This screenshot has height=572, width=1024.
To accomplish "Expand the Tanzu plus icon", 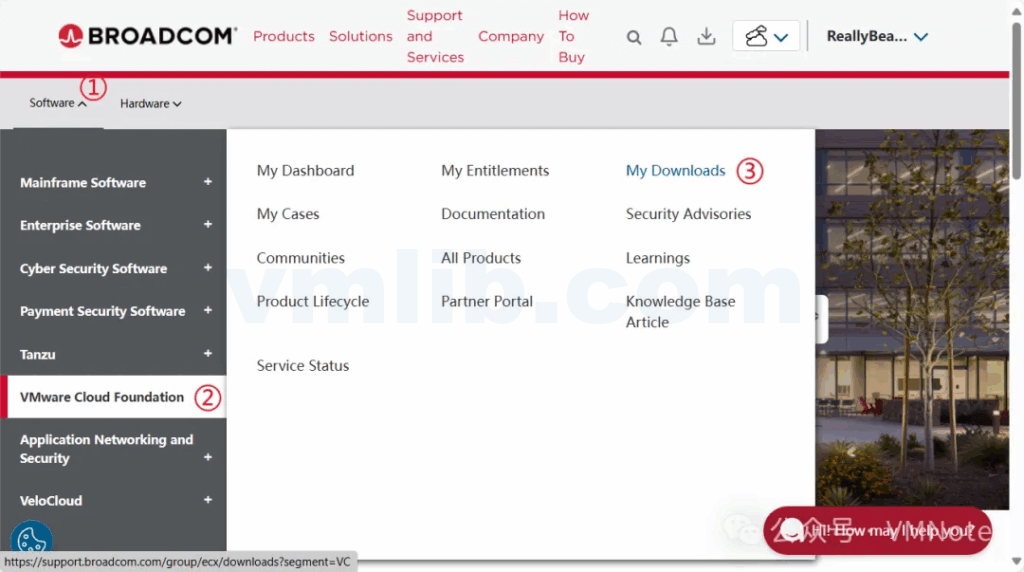I will 208,354.
